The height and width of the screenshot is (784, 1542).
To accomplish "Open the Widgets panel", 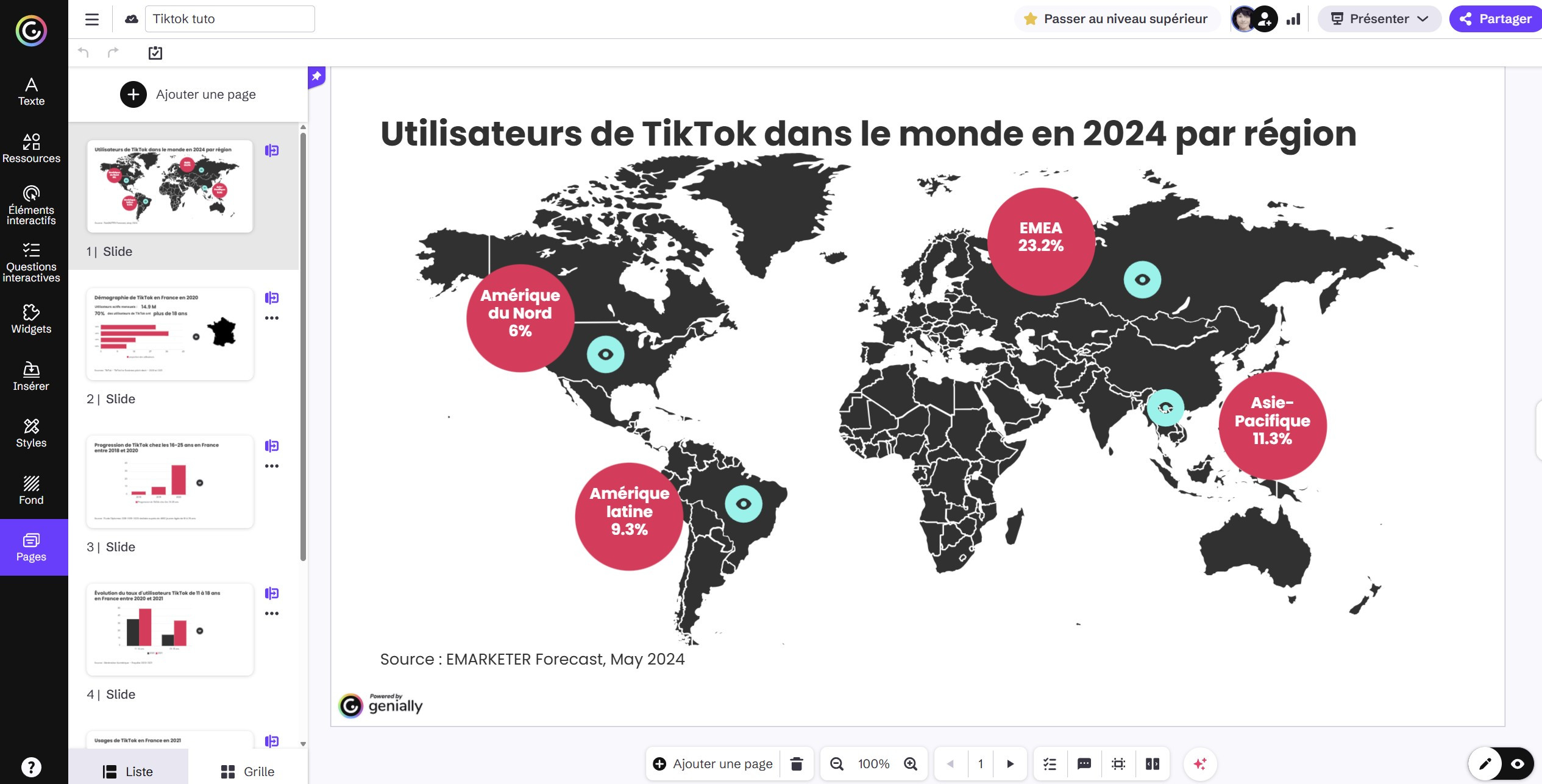I will [31, 319].
